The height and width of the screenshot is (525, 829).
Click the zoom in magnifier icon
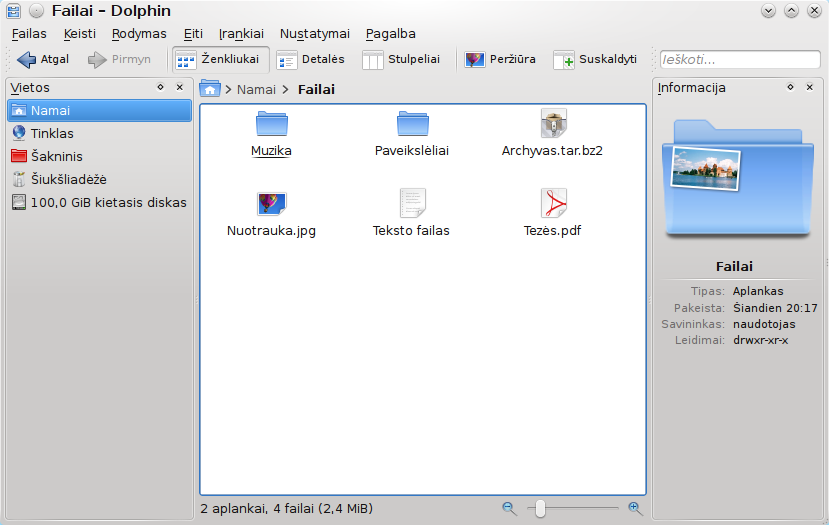click(635, 508)
